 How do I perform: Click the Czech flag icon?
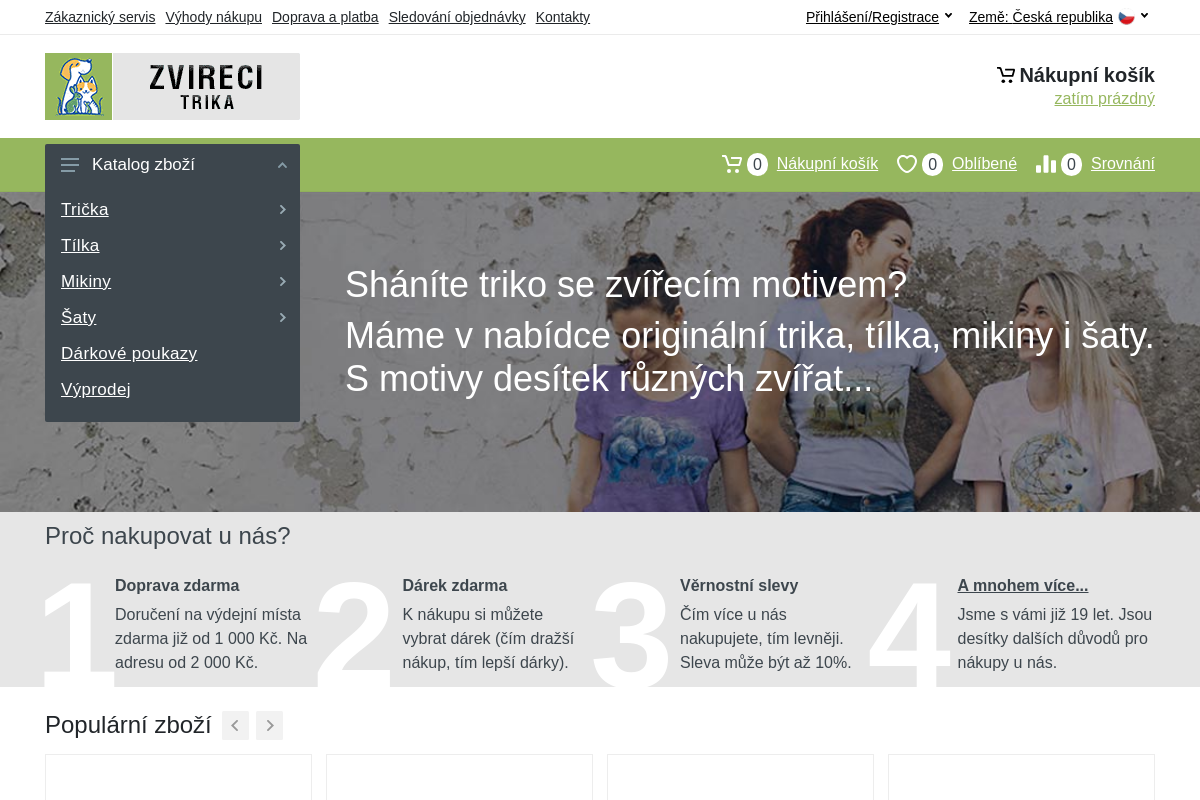[x=1126, y=16]
